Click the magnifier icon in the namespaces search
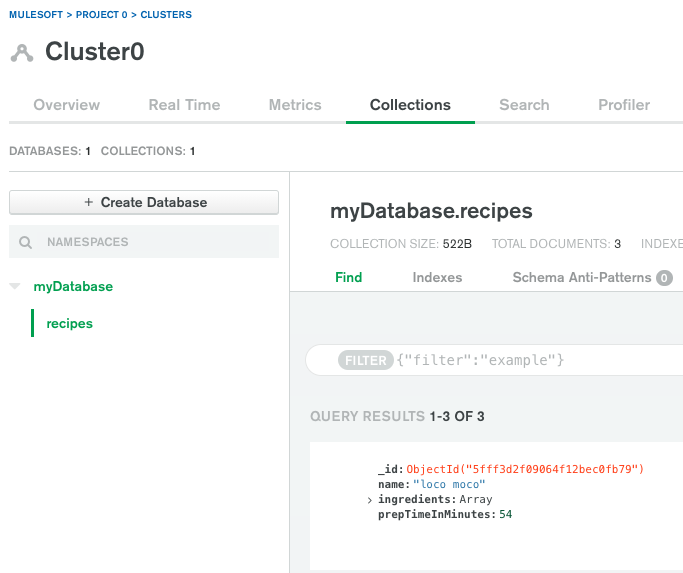 (x=25, y=242)
